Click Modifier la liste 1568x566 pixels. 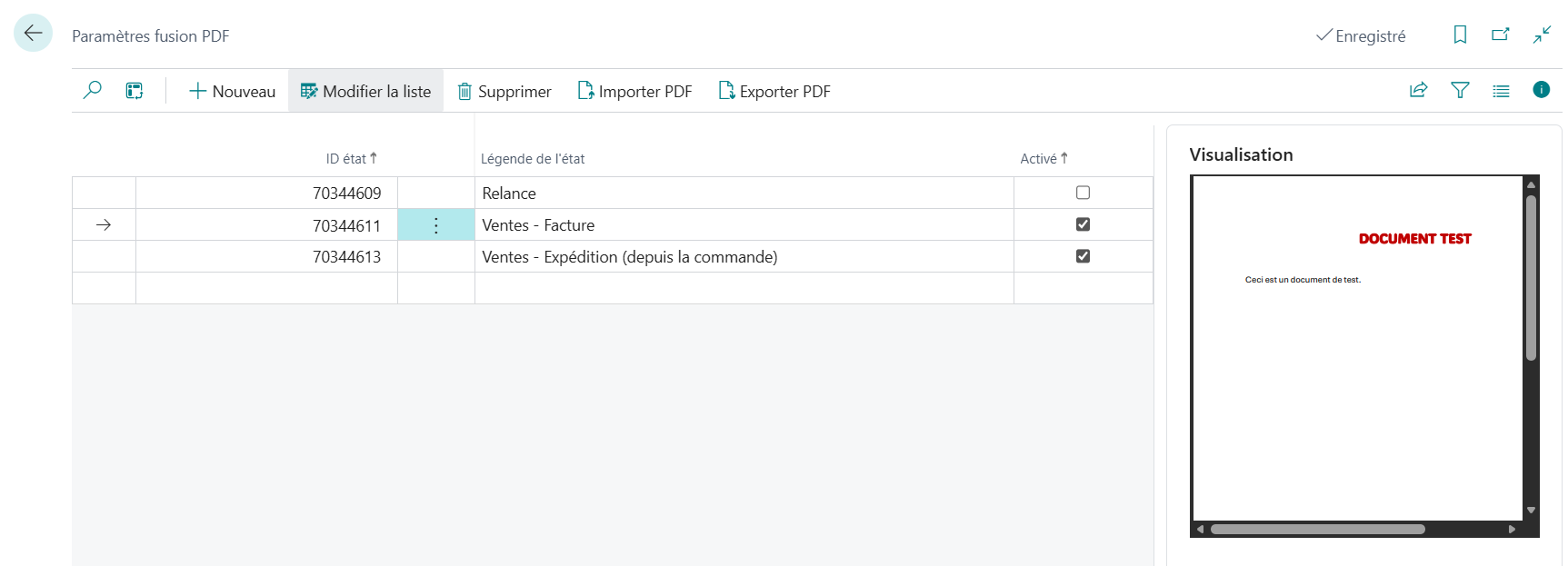click(365, 91)
